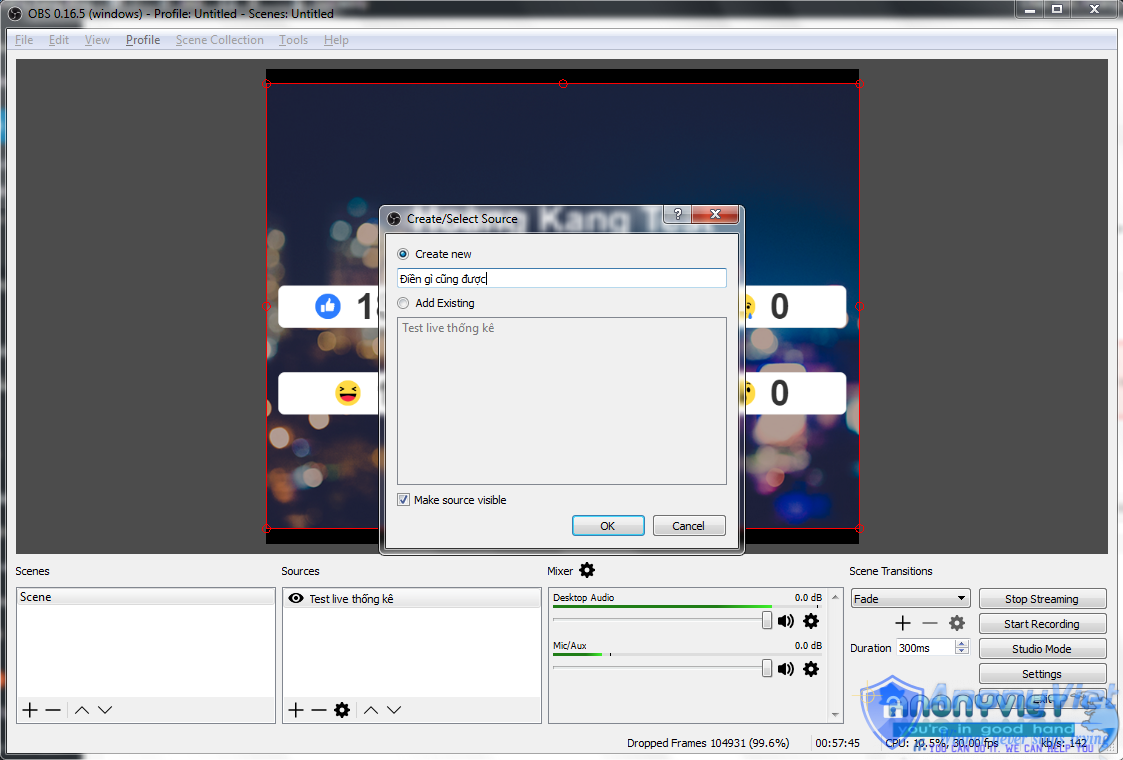The width and height of the screenshot is (1123, 760).
Task: Open source properties gear in Sources panel
Action: coord(342,710)
